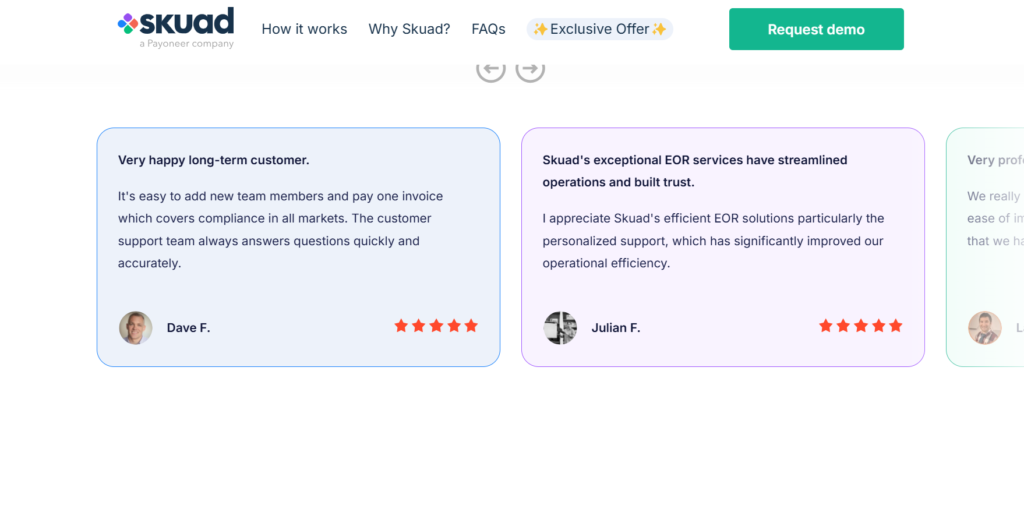Viewport: 1024px width, 505px height.
Task: Click the Julian F. reviewer name
Action: [x=615, y=328]
